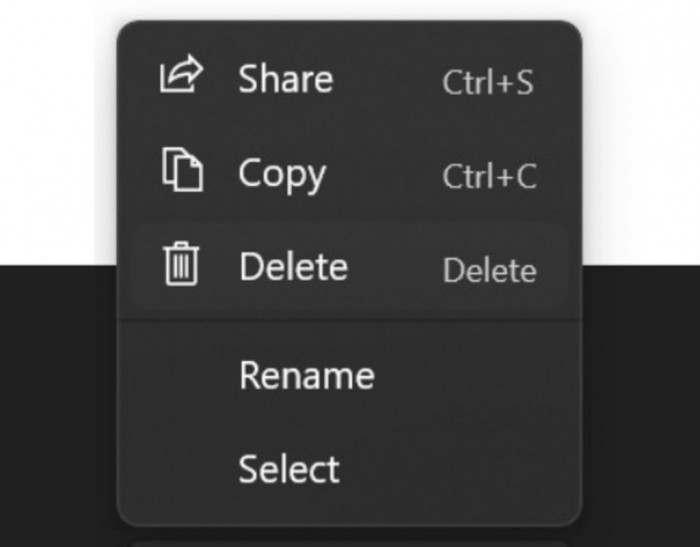The width and height of the screenshot is (700, 547).
Task: Click the Copy pages icon
Action: (x=181, y=171)
